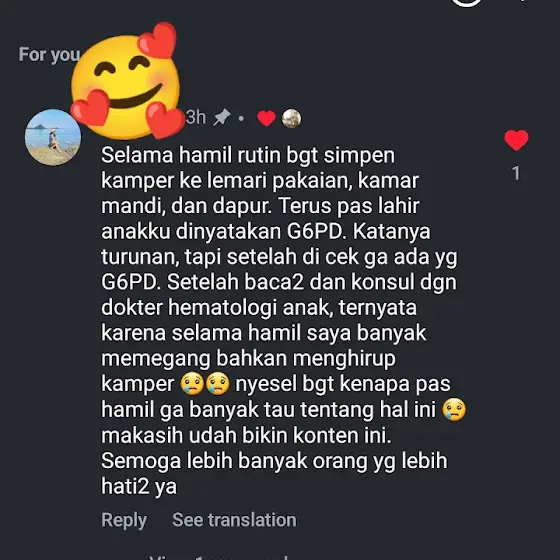This screenshot has height=560, width=560.
Task: Tap the 3h timestamp
Action: pyautogui.click(x=196, y=117)
